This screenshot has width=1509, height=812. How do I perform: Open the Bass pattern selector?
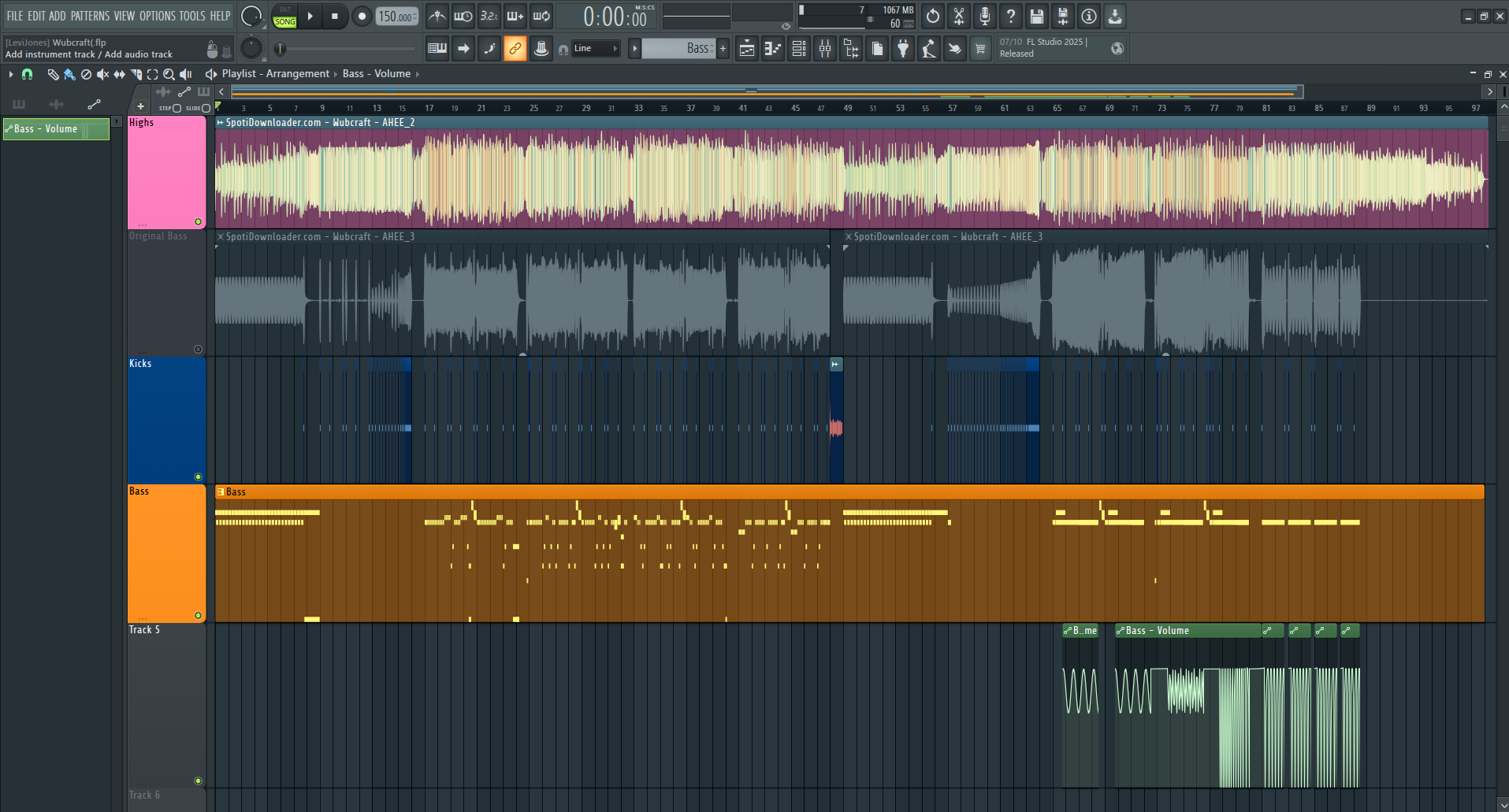point(678,49)
